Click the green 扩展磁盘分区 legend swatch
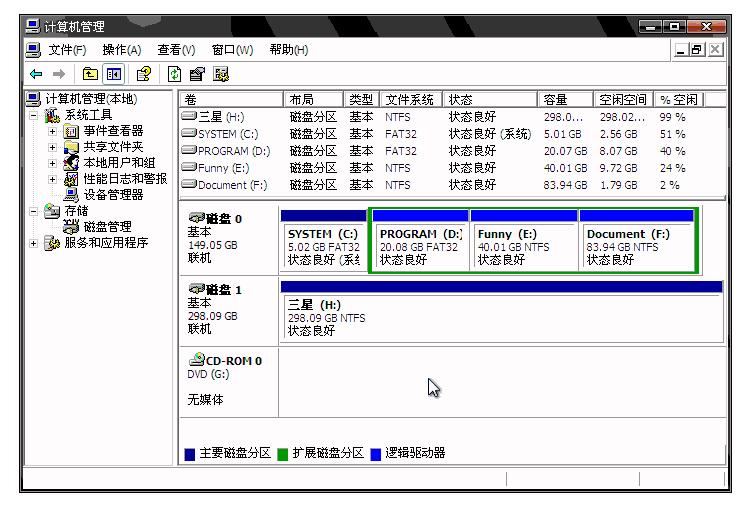Screen dimensions: 750x506 point(282,454)
